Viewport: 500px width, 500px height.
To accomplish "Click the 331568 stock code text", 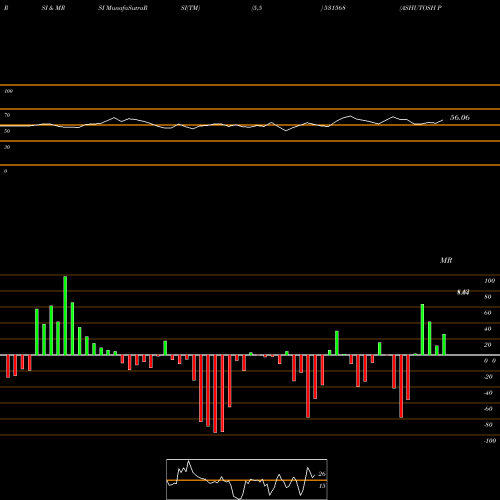I will pyautogui.click(x=334, y=8).
